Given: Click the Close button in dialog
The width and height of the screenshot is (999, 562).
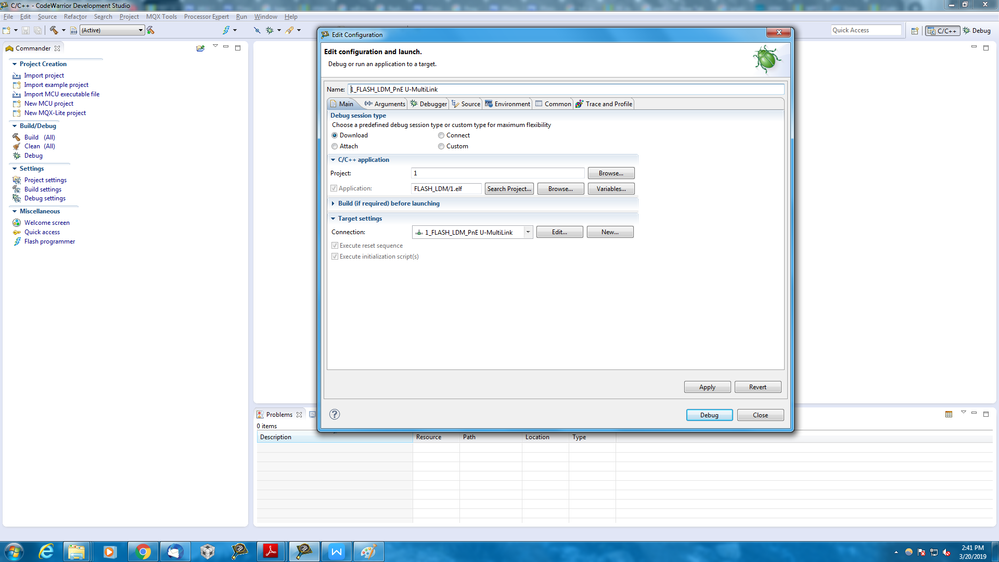Looking at the screenshot, I should pos(760,415).
